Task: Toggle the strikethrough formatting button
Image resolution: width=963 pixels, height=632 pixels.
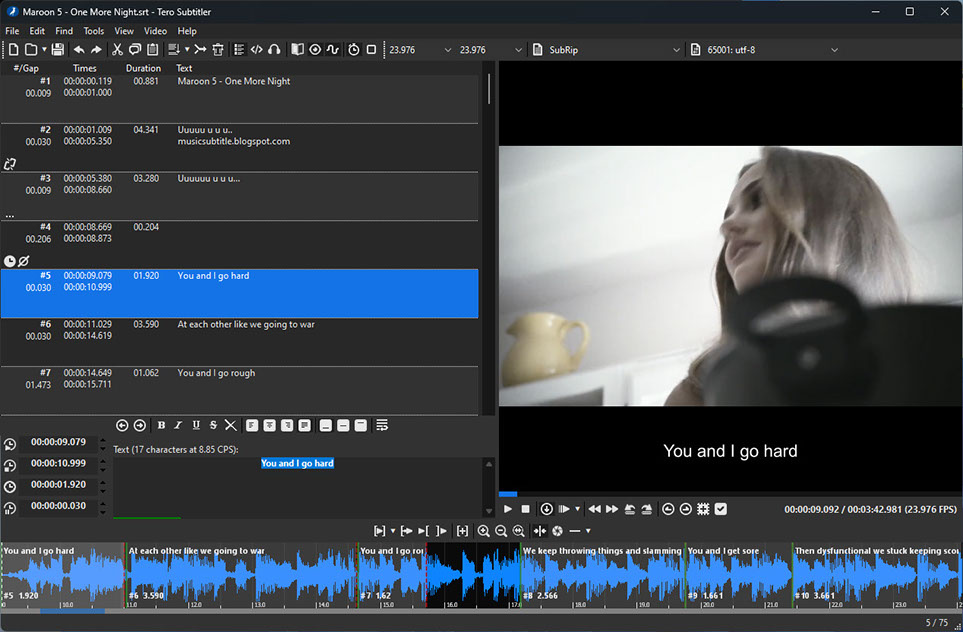Action: (213, 425)
